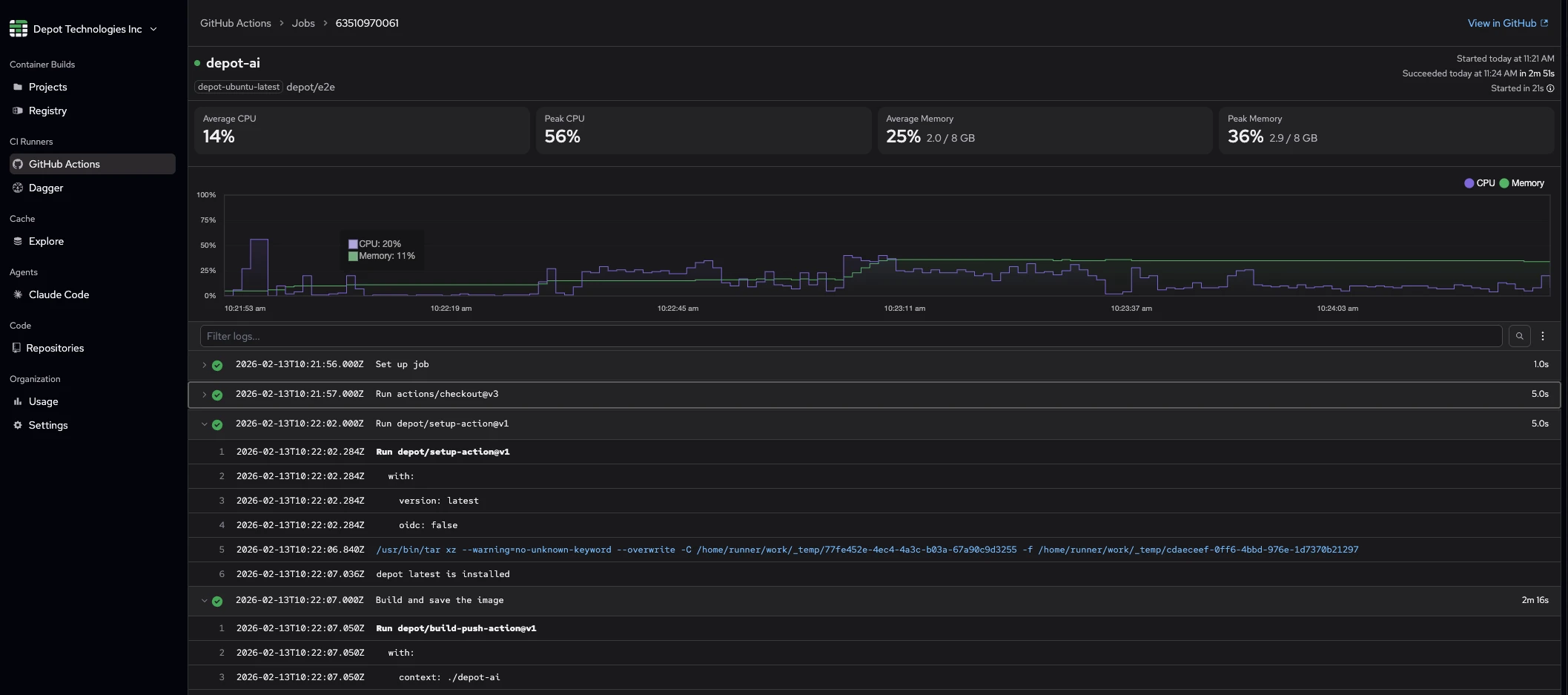Image resolution: width=1568 pixels, height=695 pixels.
Task: Click the Claude Code agent icon
Action: click(18, 294)
